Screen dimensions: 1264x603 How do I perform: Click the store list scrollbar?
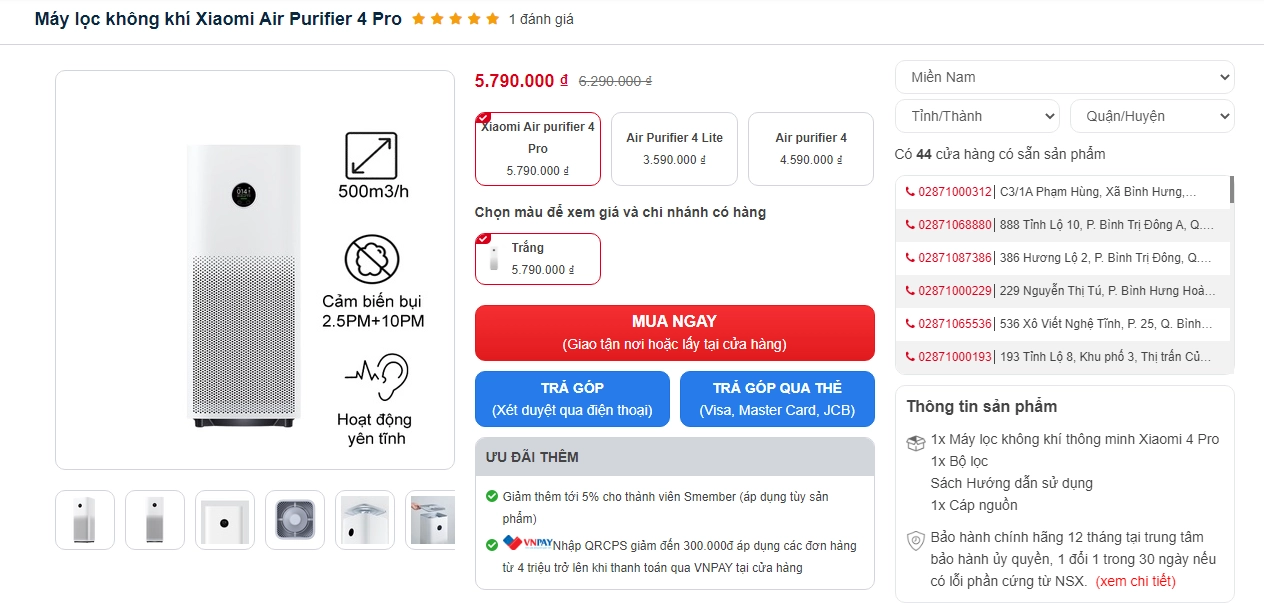click(x=1231, y=190)
